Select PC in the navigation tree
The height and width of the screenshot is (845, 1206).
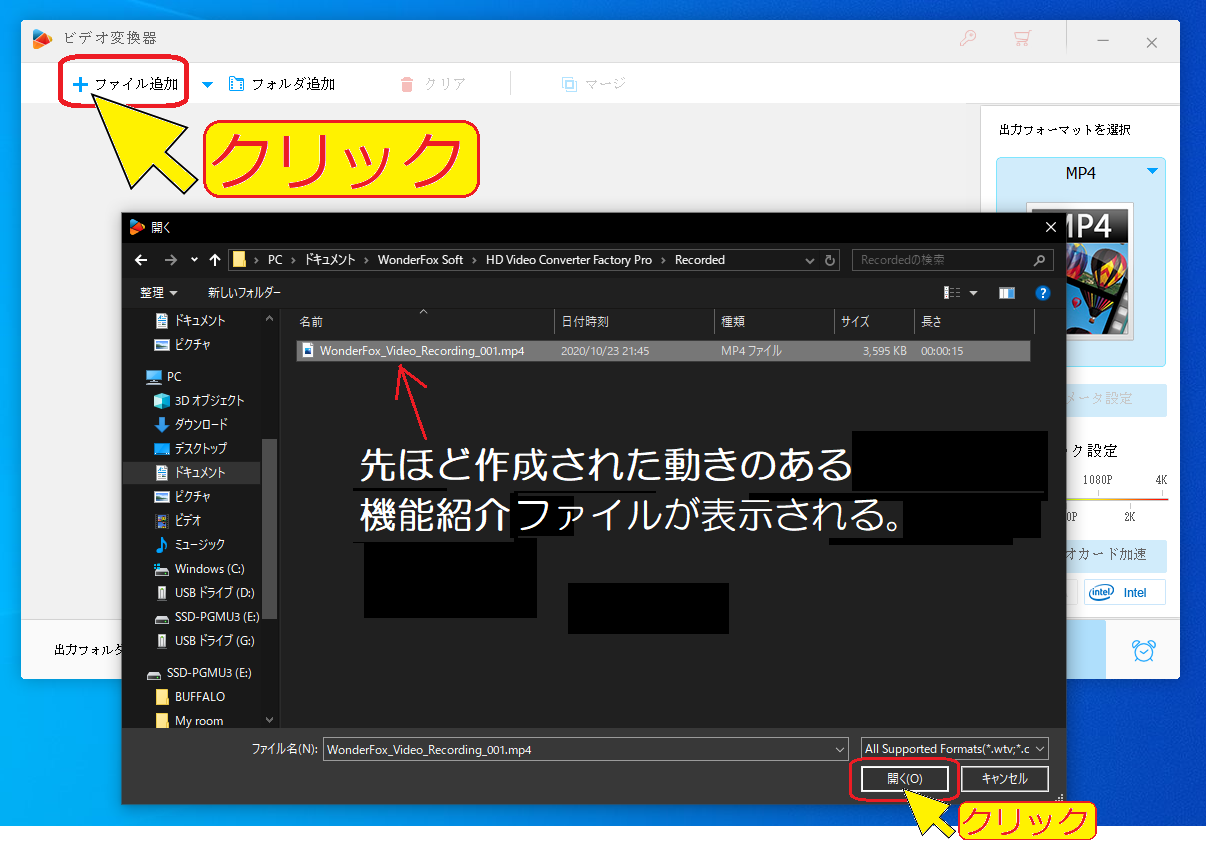coord(174,377)
